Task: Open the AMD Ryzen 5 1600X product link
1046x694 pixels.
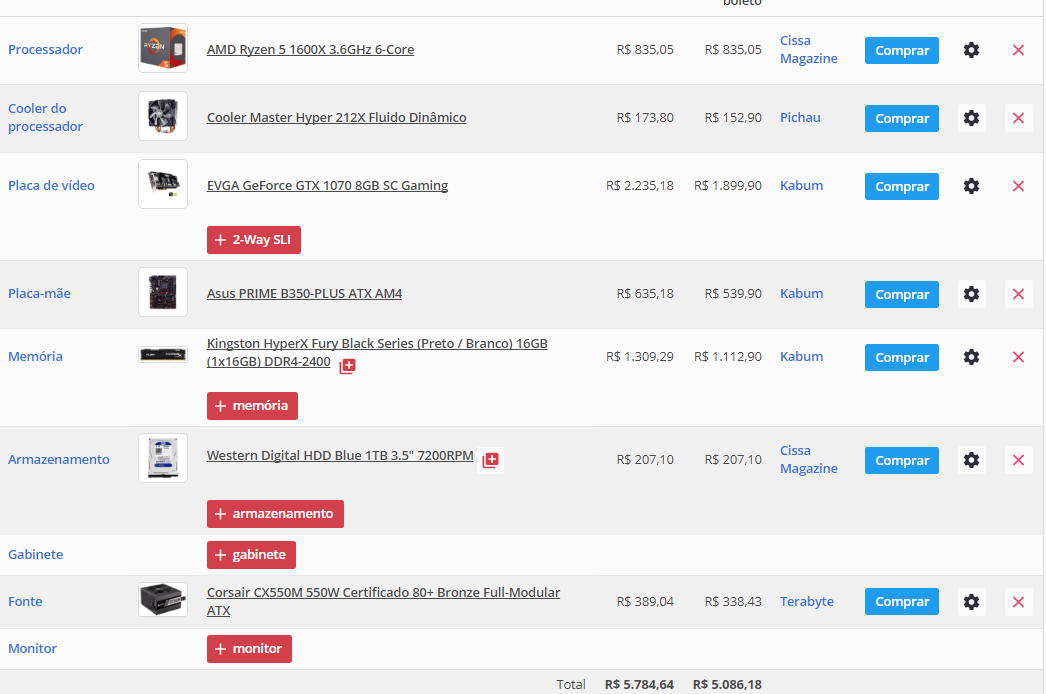Action: (310, 49)
